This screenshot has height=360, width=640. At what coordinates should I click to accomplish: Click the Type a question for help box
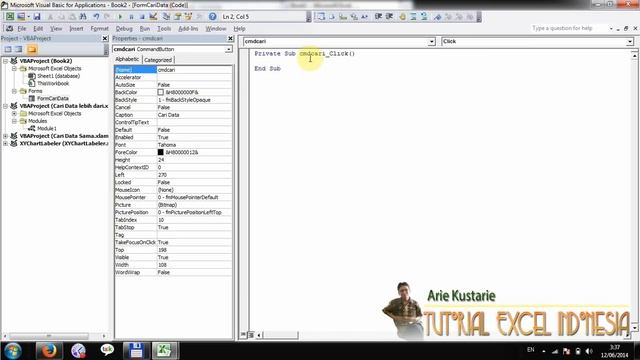point(569,28)
